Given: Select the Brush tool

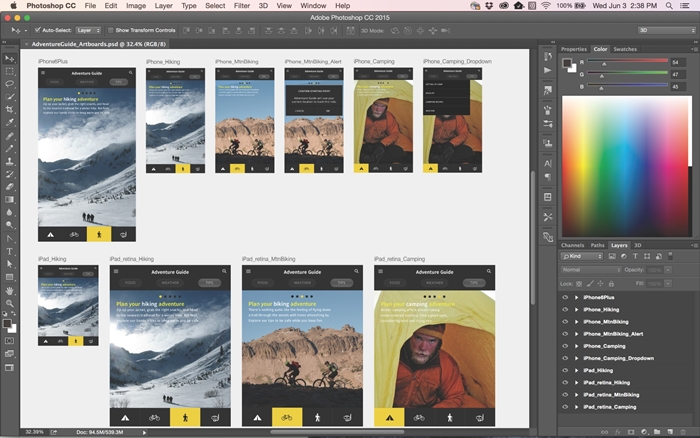Looking at the screenshot, I should coord(9,149).
